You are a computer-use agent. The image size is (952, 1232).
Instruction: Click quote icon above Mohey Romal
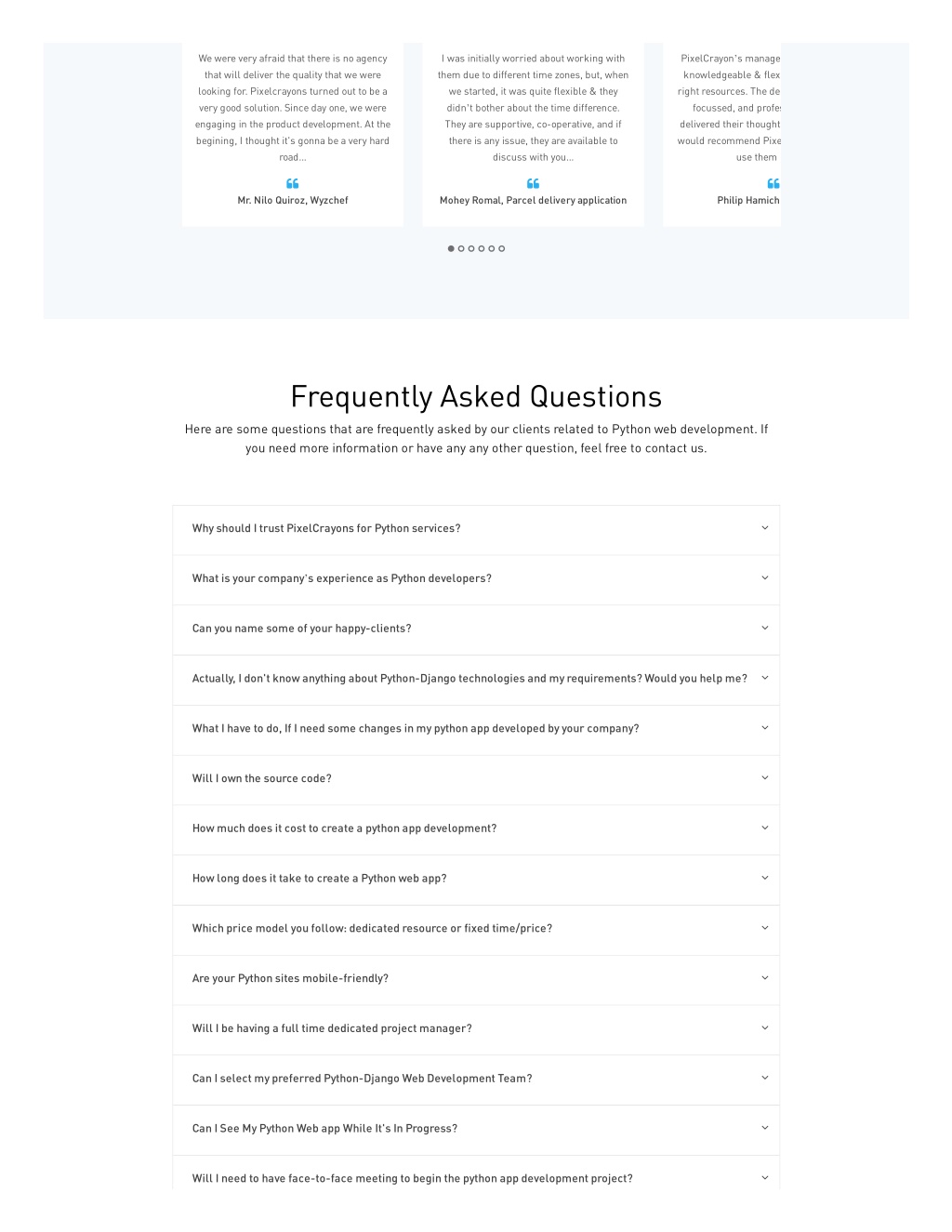[533, 184]
